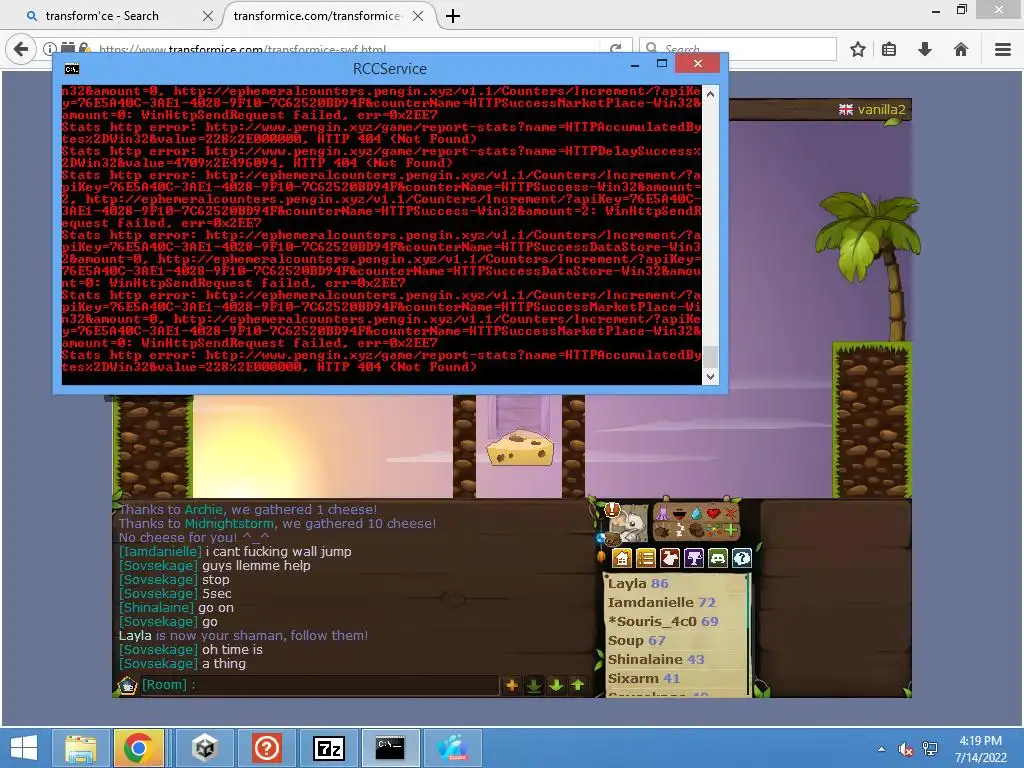This screenshot has width=1024, height=768.
Task: Click the exclamation alert badge near avatar
Action: click(x=612, y=509)
